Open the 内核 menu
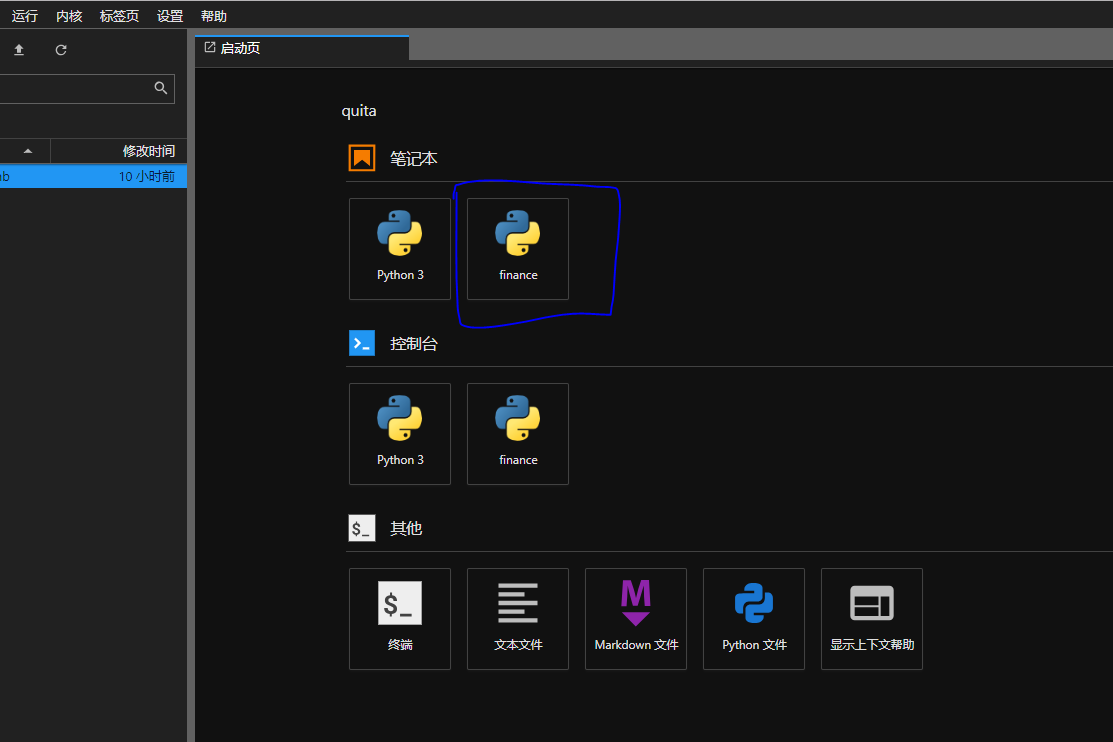This screenshot has width=1113, height=742. pos(69,16)
